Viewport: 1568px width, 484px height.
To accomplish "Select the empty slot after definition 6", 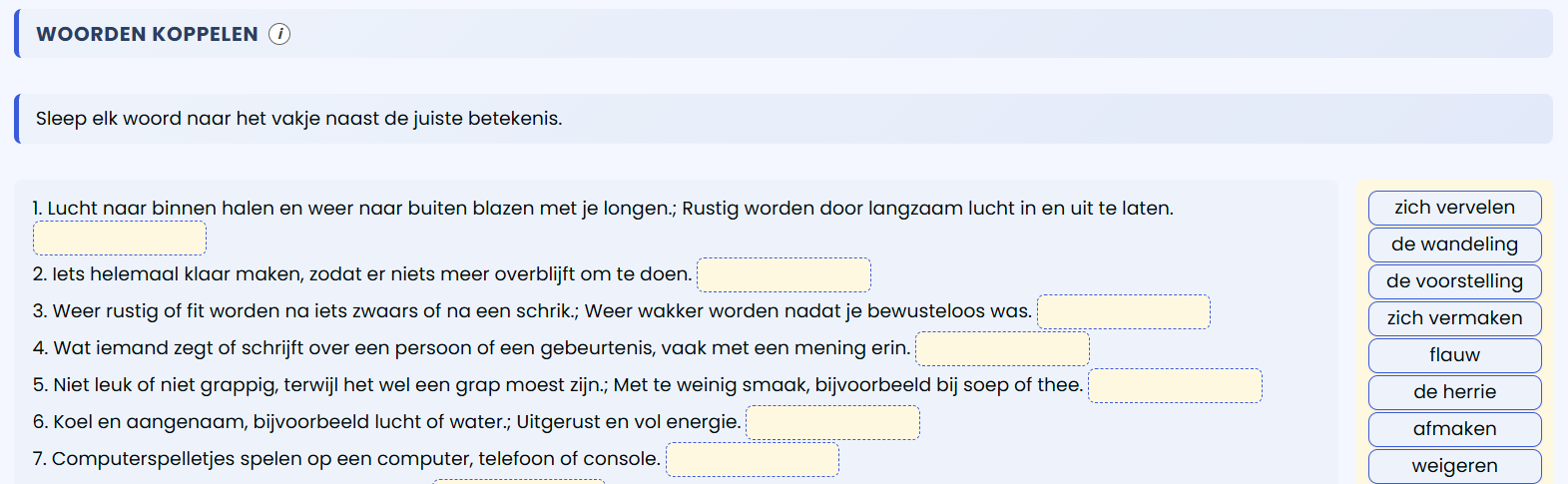I will click(832, 422).
